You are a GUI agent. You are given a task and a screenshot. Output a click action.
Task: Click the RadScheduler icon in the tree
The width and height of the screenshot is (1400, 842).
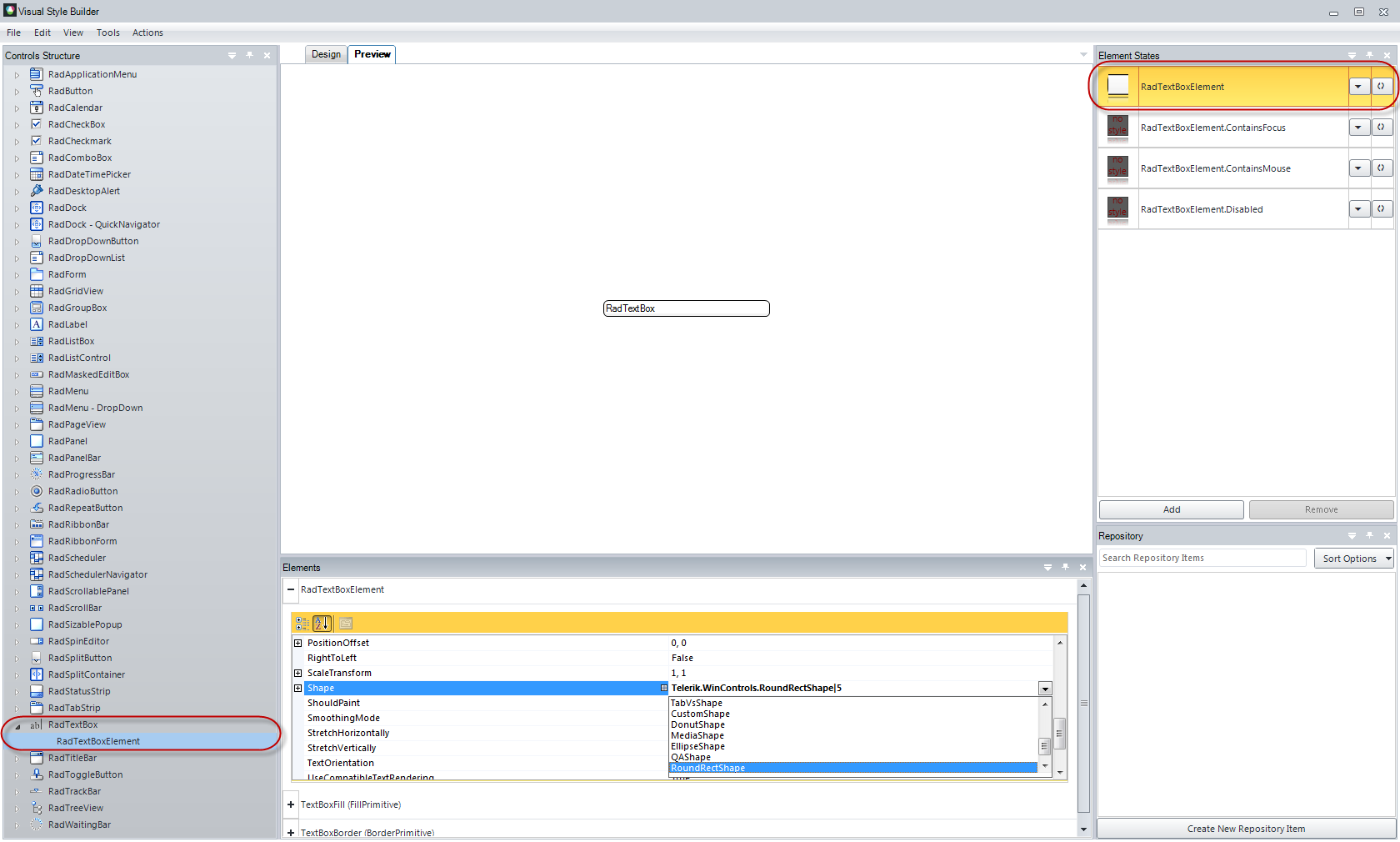tap(37, 558)
